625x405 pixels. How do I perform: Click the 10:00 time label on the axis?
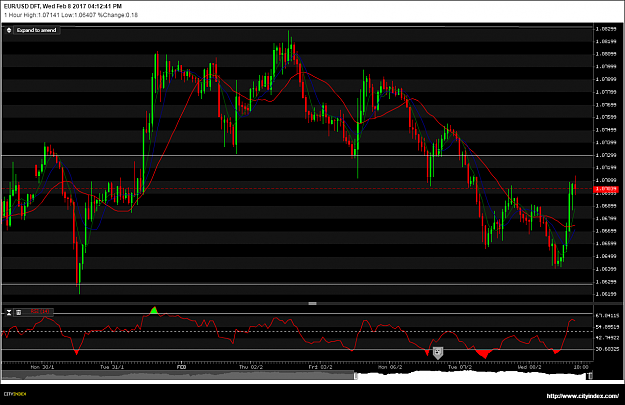click(581, 367)
